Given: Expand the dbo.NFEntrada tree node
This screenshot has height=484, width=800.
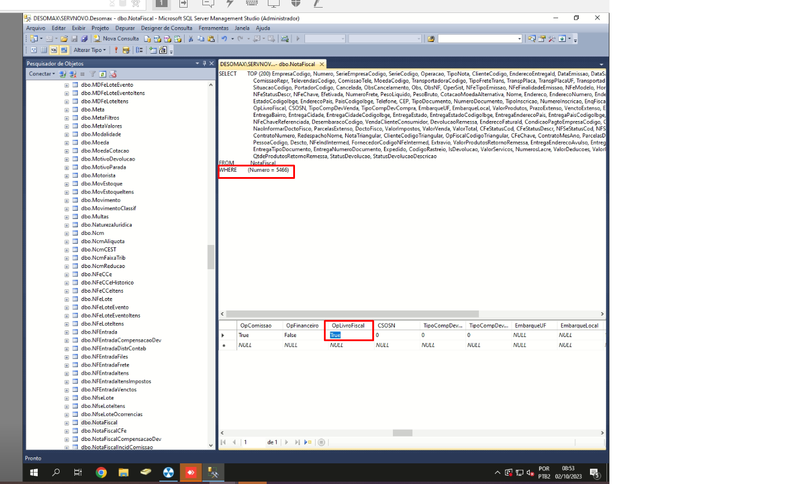Looking at the screenshot, I should click(x=66, y=332).
